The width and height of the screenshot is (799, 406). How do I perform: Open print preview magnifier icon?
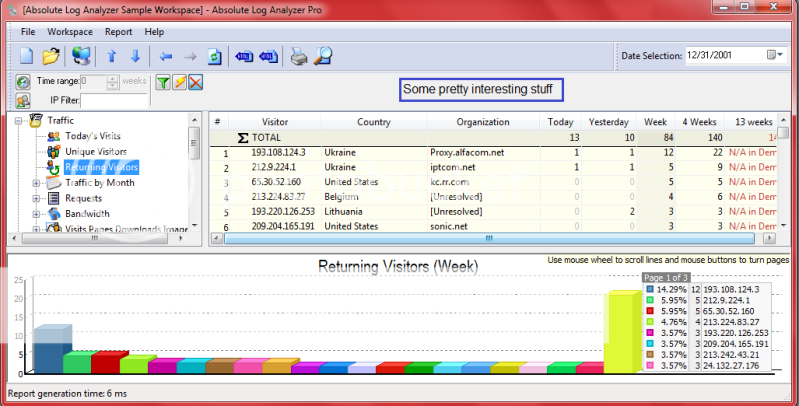(322, 57)
